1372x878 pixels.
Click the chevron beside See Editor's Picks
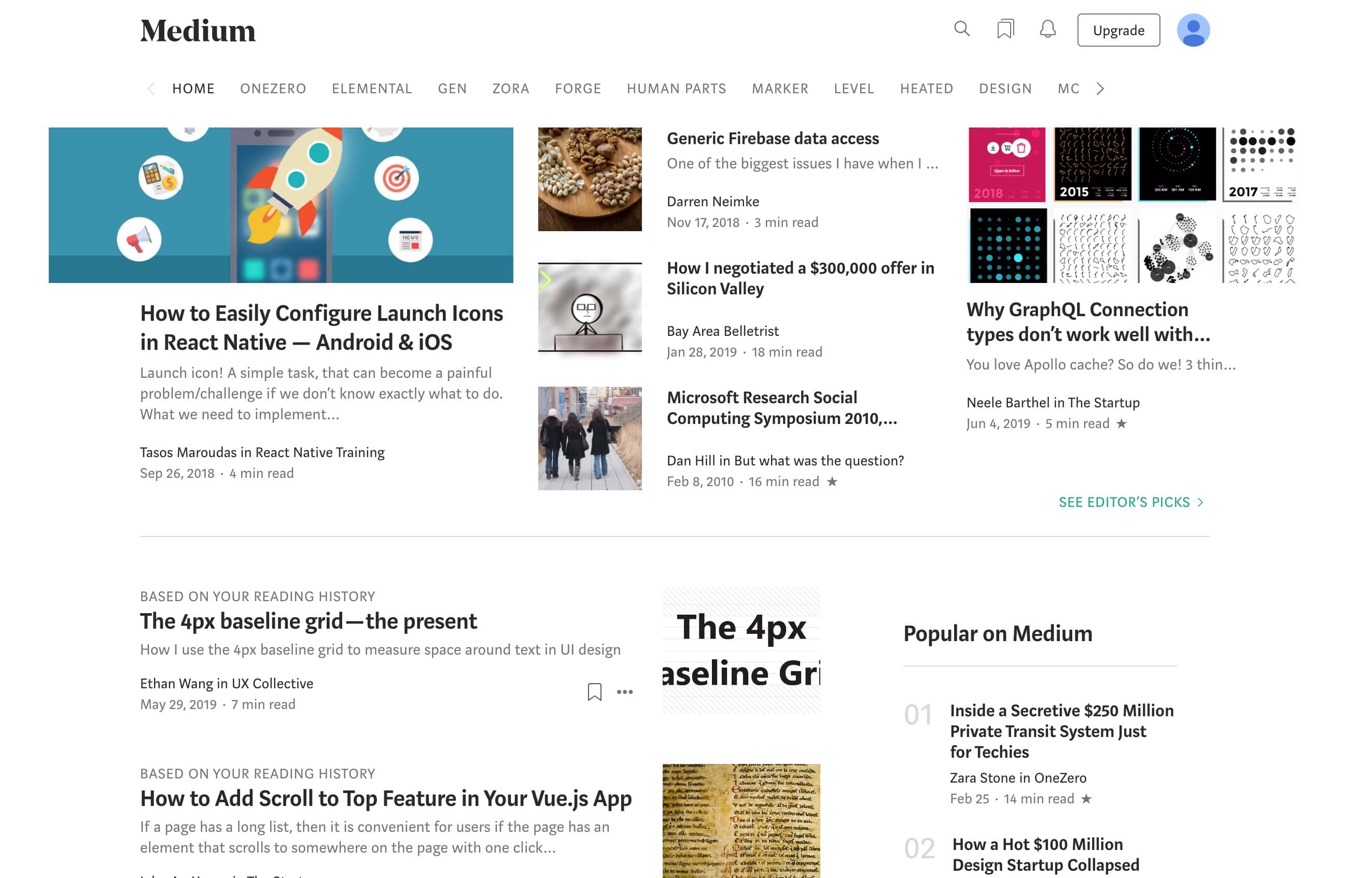click(x=1200, y=502)
